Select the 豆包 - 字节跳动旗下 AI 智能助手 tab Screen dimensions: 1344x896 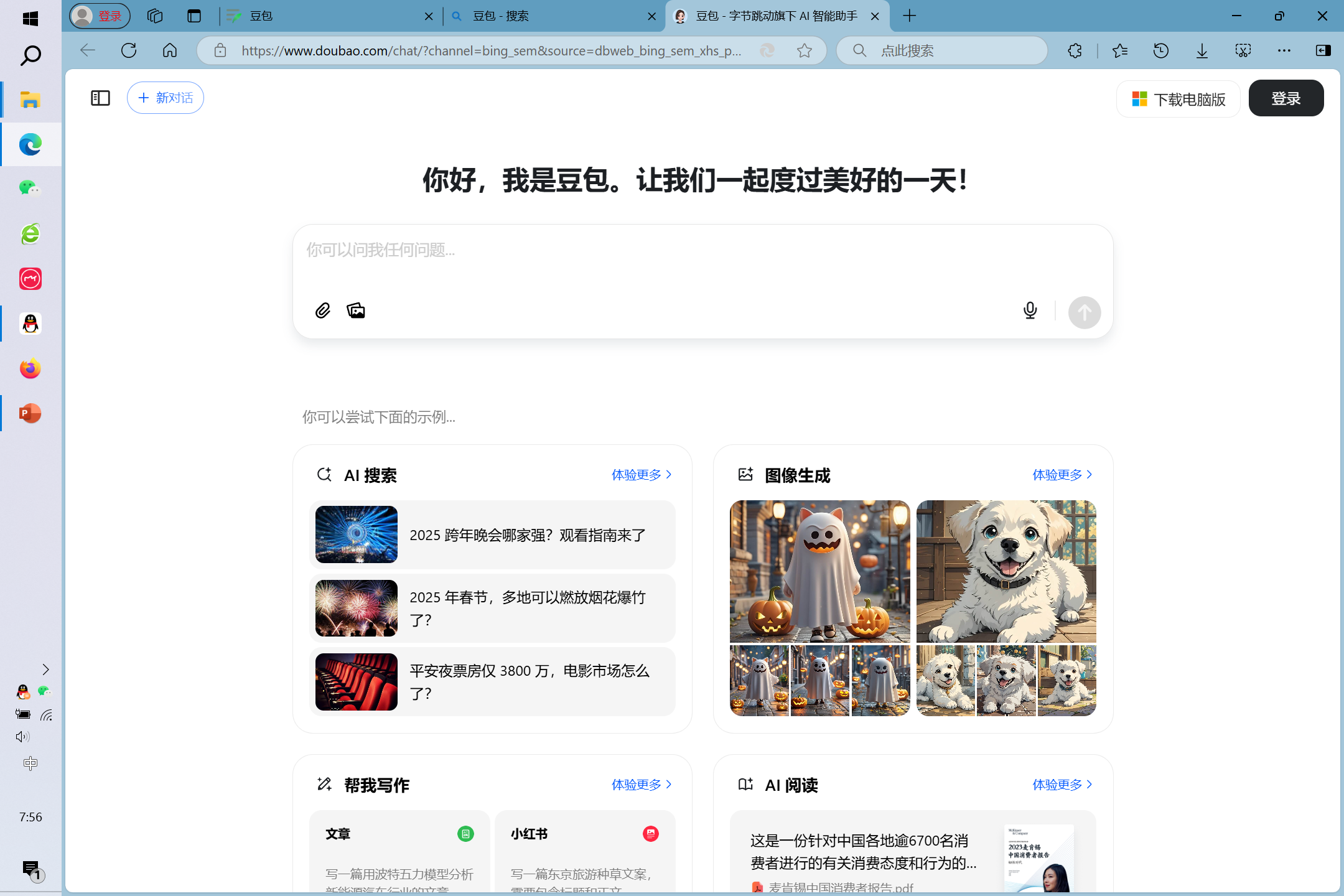(x=777, y=16)
